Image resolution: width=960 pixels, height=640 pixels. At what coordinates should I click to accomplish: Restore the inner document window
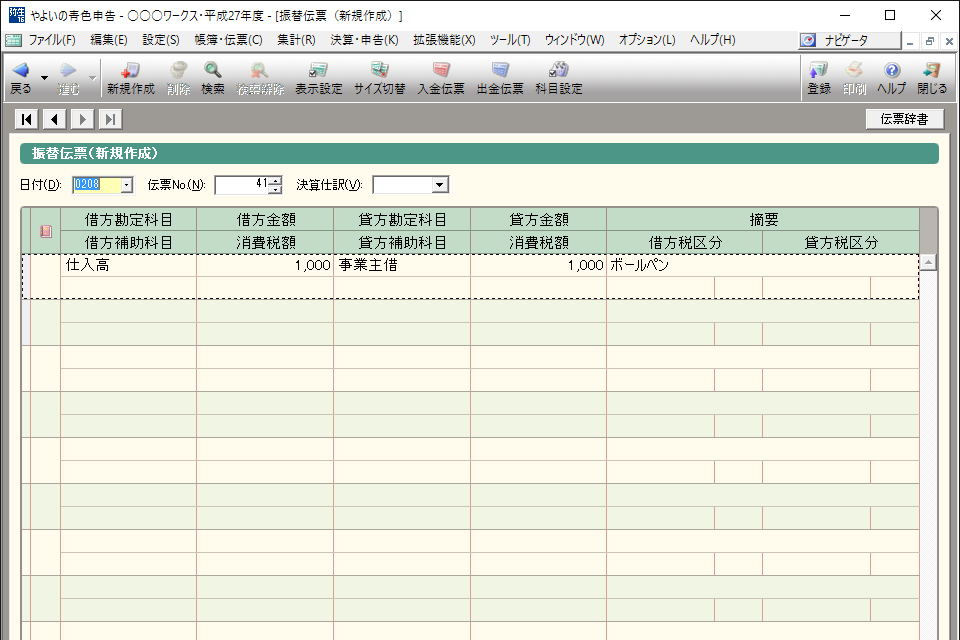pos(929,41)
